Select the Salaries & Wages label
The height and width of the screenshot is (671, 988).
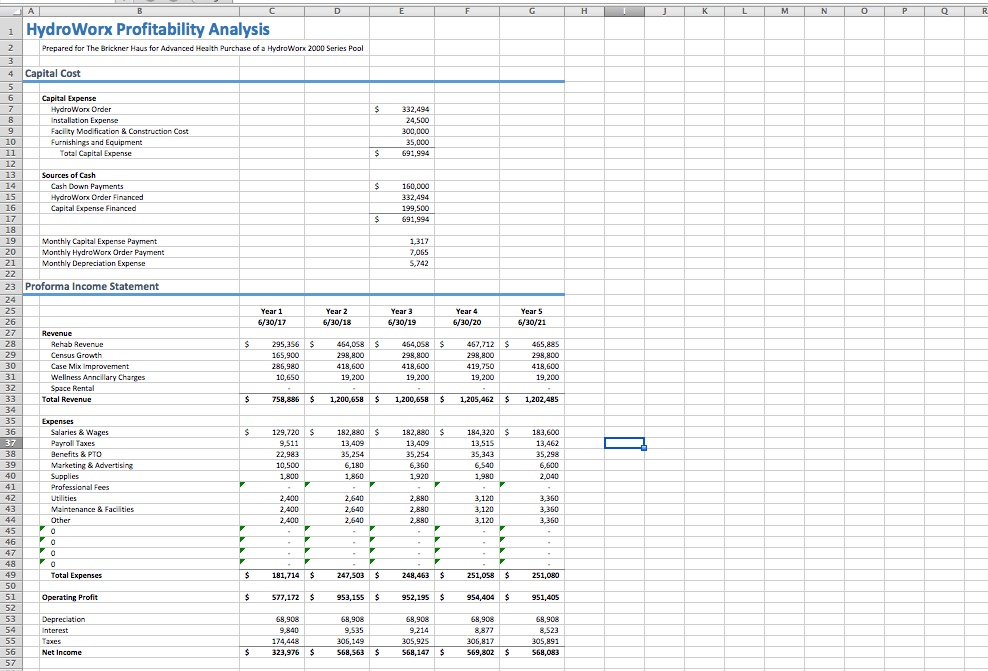[79, 433]
